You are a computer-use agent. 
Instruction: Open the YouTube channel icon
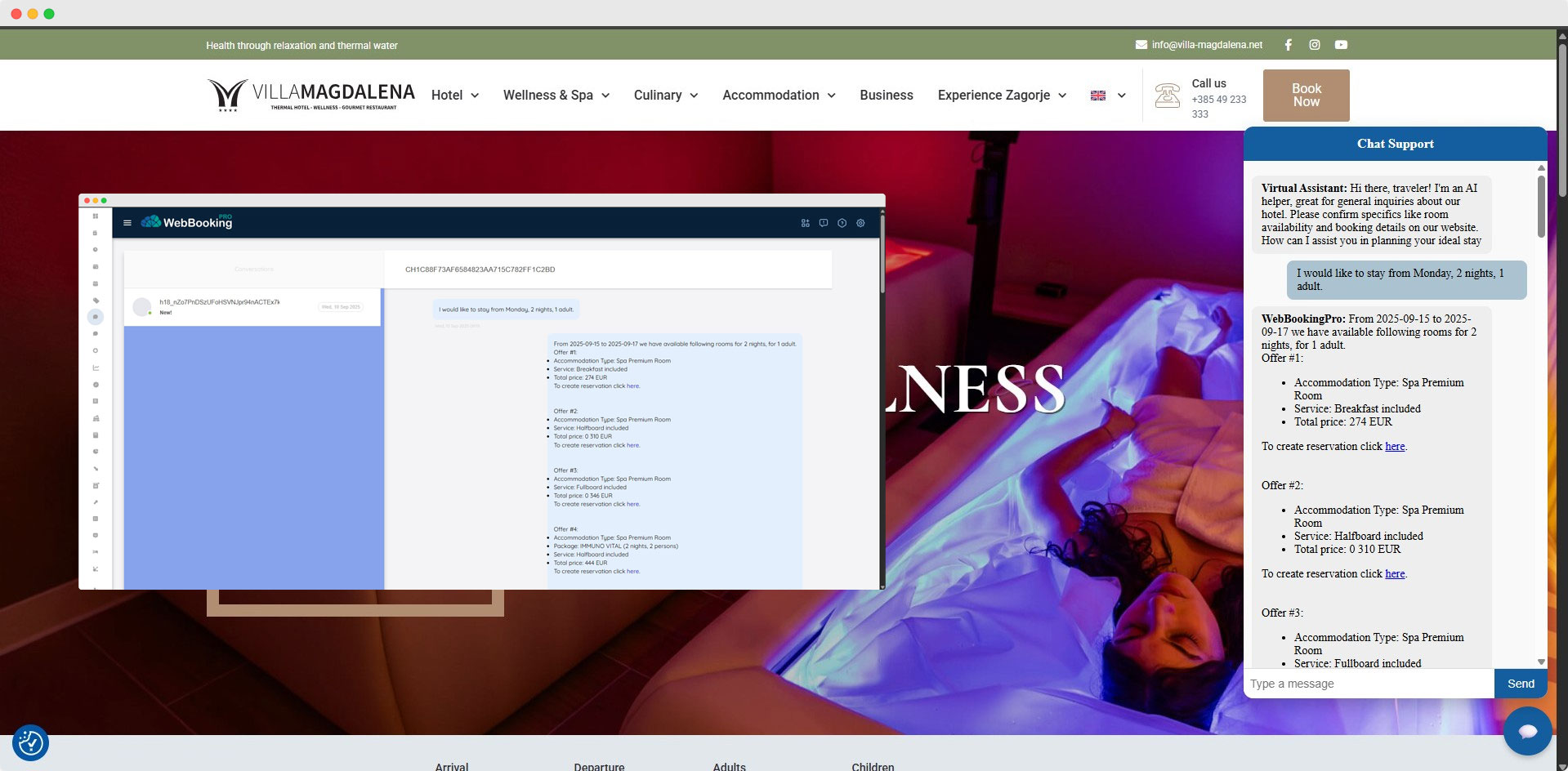[1341, 45]
